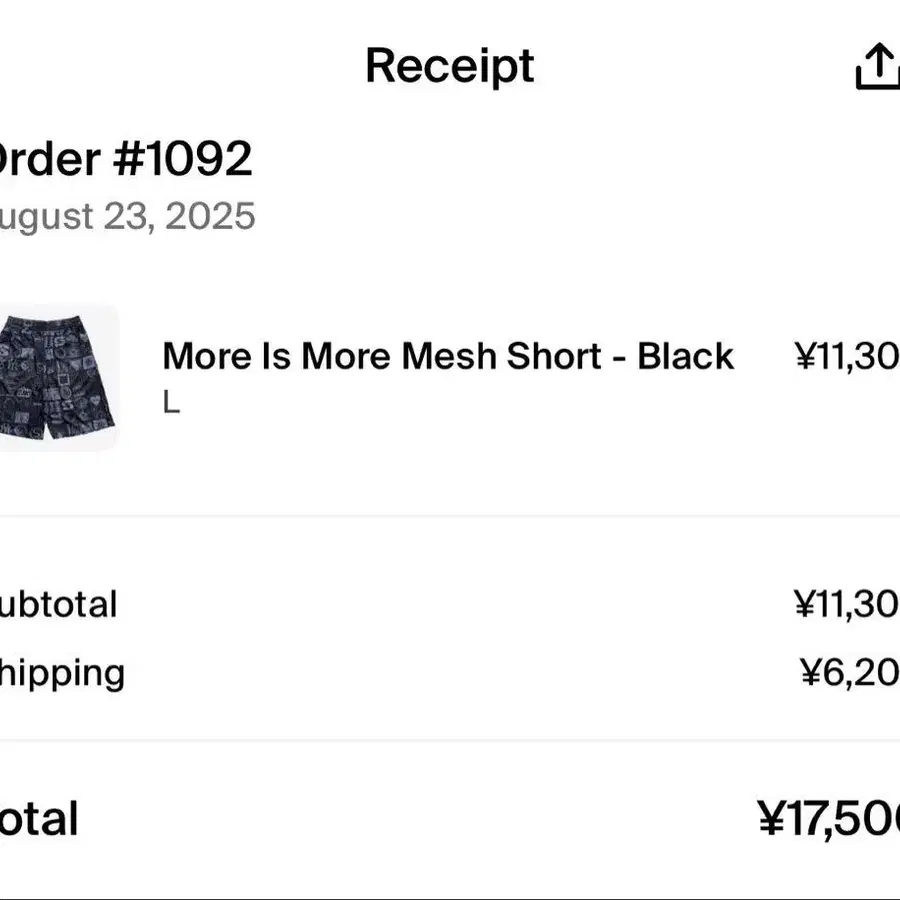Click the divider line above the Total row
The image size is (900, 900).
pos(450,740)
